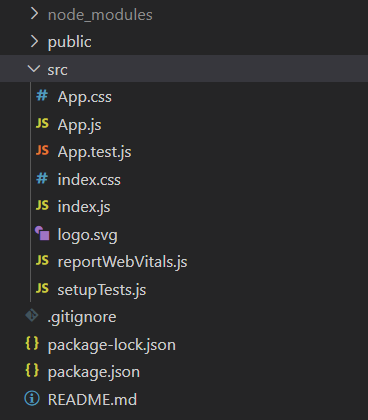368x420 pixels.
Task: Click the braces icon beside package-lock.json
Action: coord(32,343)
